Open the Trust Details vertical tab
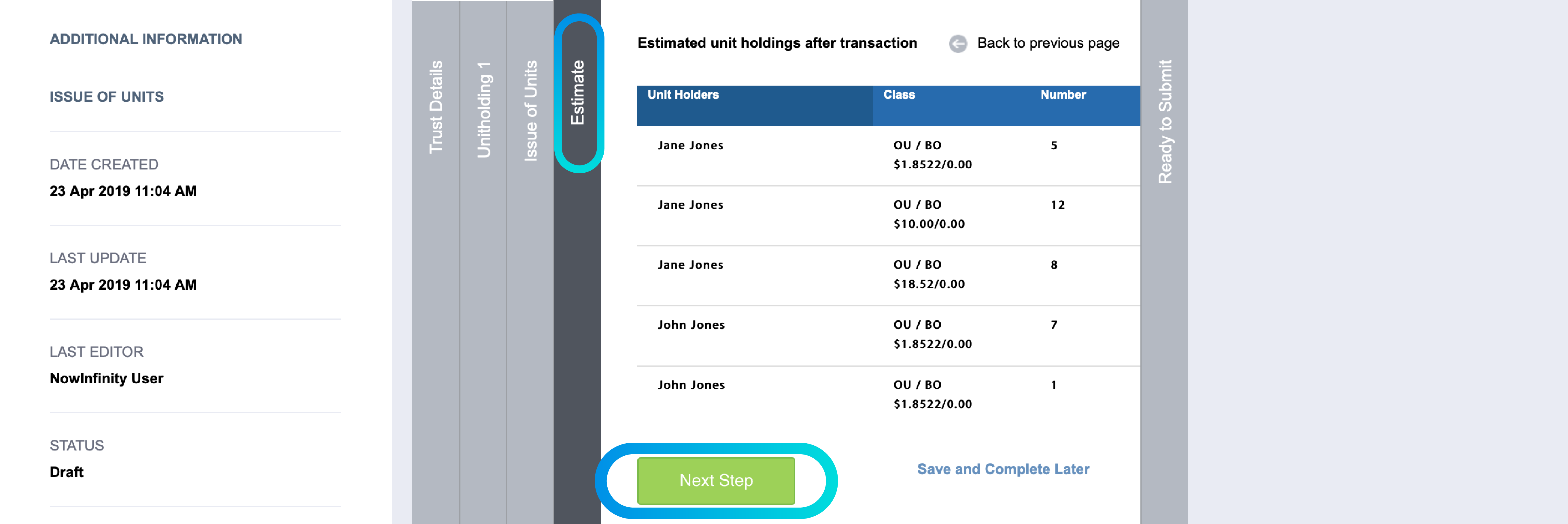The height and width of the screenshot is (524, 1568). 436,107
